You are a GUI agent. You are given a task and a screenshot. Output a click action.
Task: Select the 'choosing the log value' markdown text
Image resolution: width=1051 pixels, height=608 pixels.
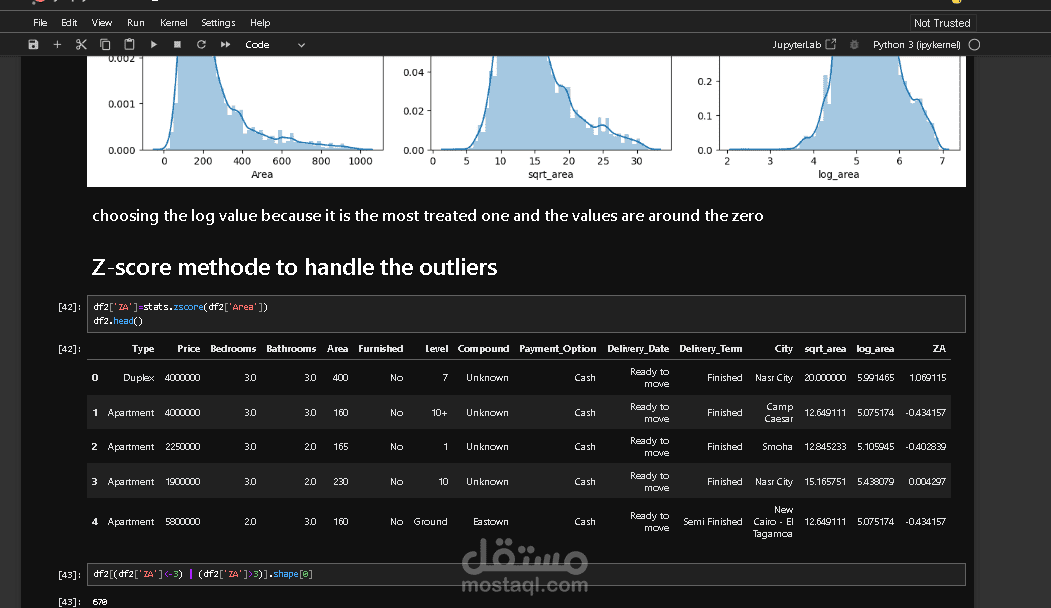click(x=428, y=216)
